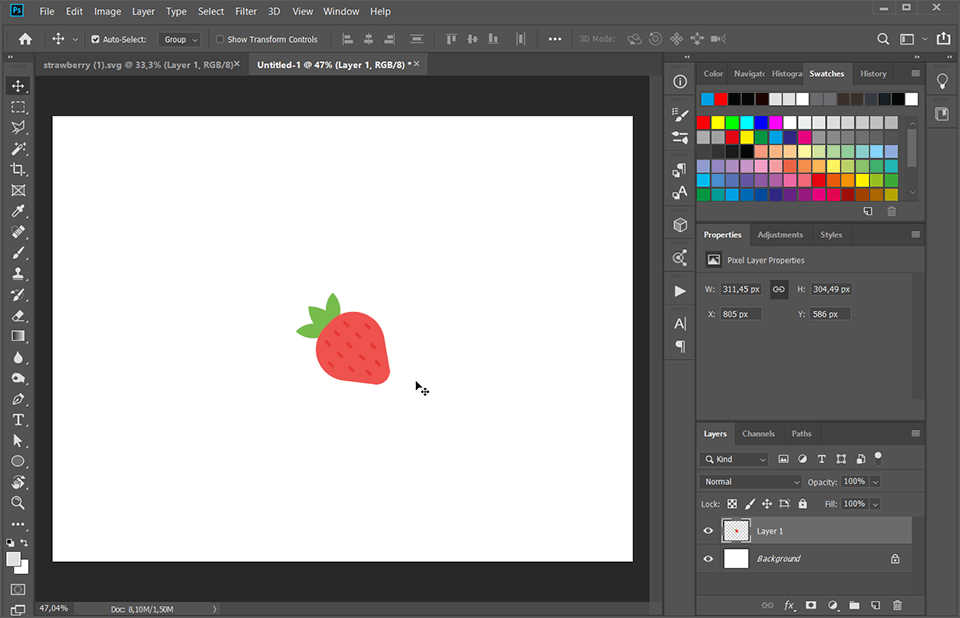960x618 pixels.
Task: Select the Clone Stamp tool
Action: point(17,273)
